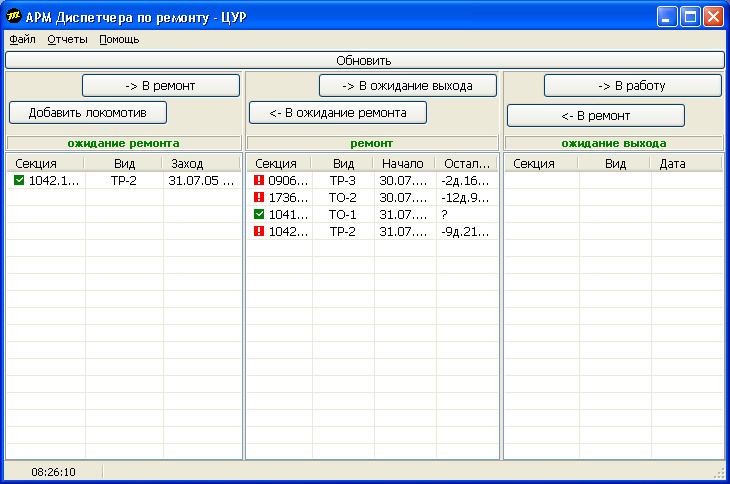
Task: Click red alert icon of 1736 row
Action: 259,197
